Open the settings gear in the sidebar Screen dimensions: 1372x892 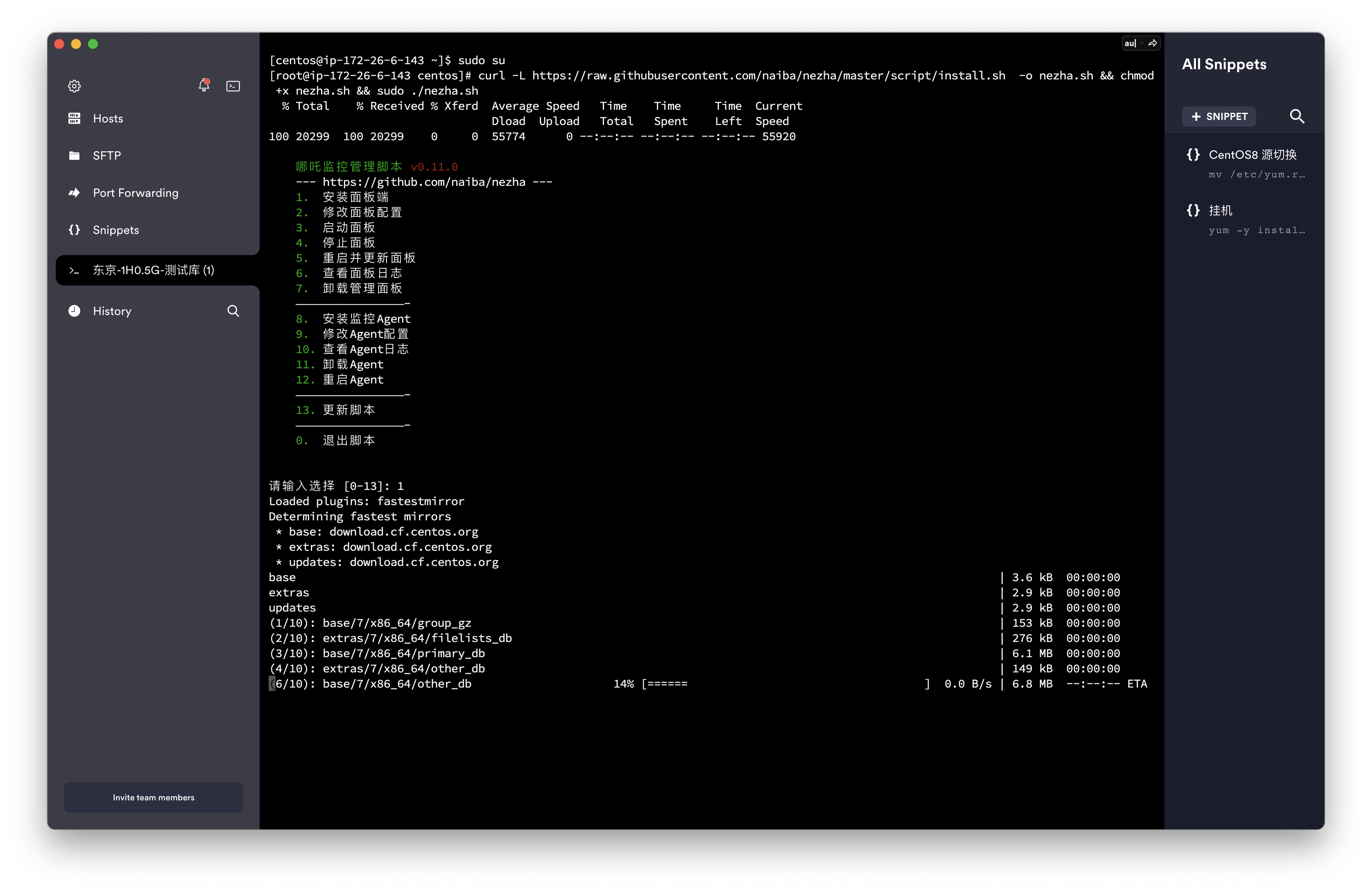[74, 86]
